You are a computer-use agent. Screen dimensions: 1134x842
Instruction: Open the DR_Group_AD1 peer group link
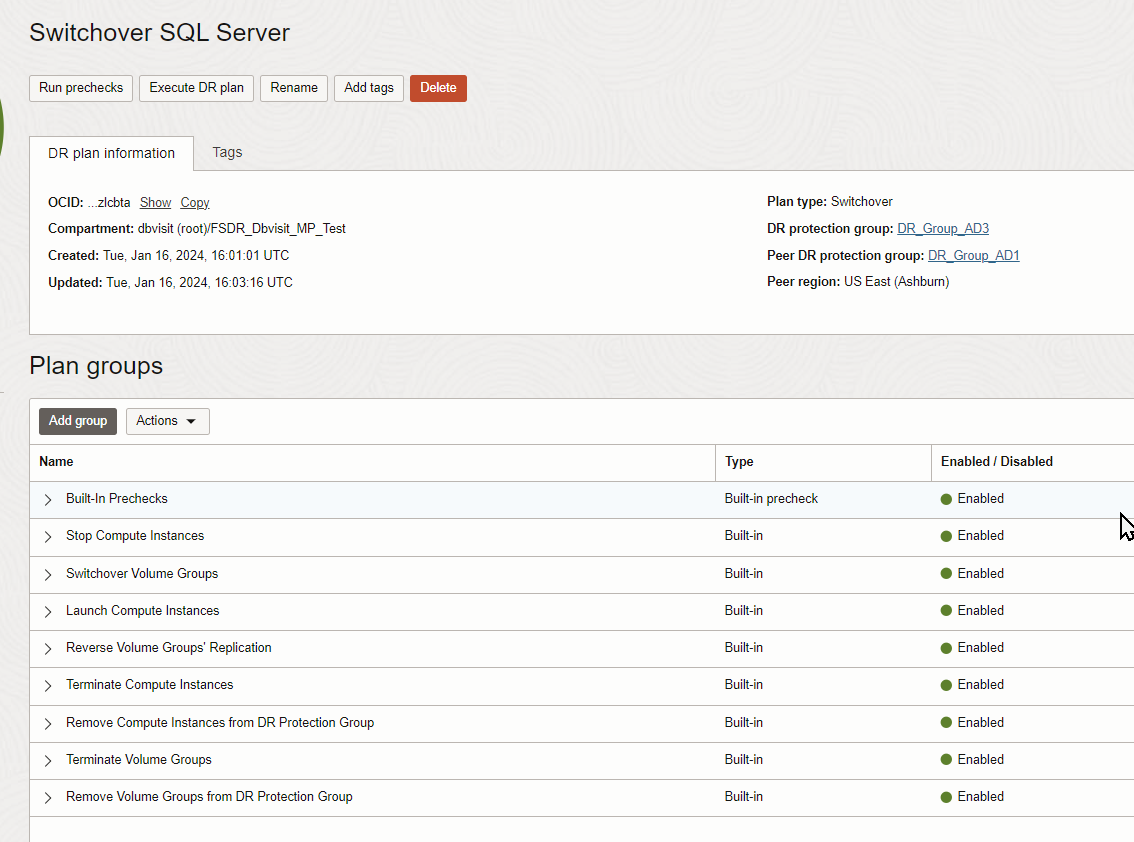click(x=973, y=256)
